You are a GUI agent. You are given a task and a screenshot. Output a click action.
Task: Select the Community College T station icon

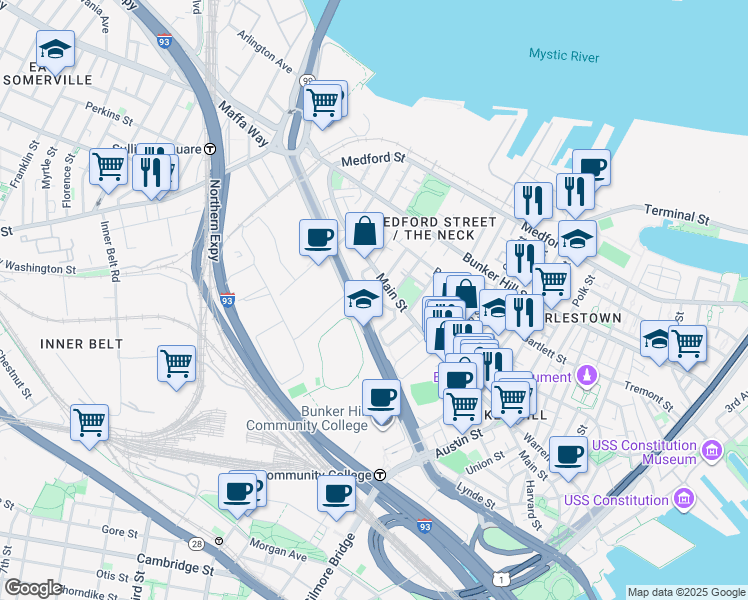click(x=380, y=475)
